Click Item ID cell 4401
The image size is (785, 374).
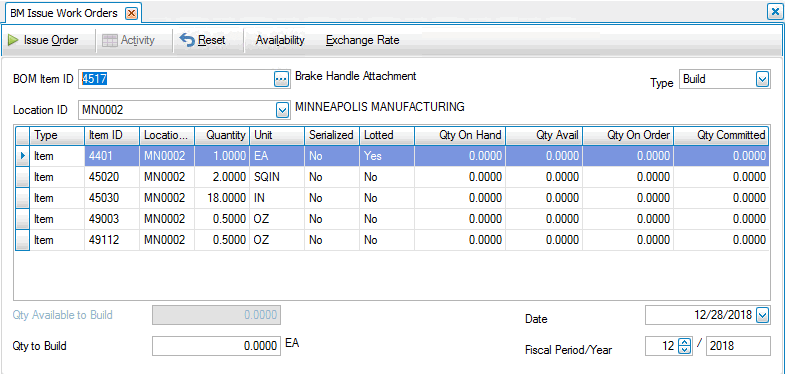[112, 156]
